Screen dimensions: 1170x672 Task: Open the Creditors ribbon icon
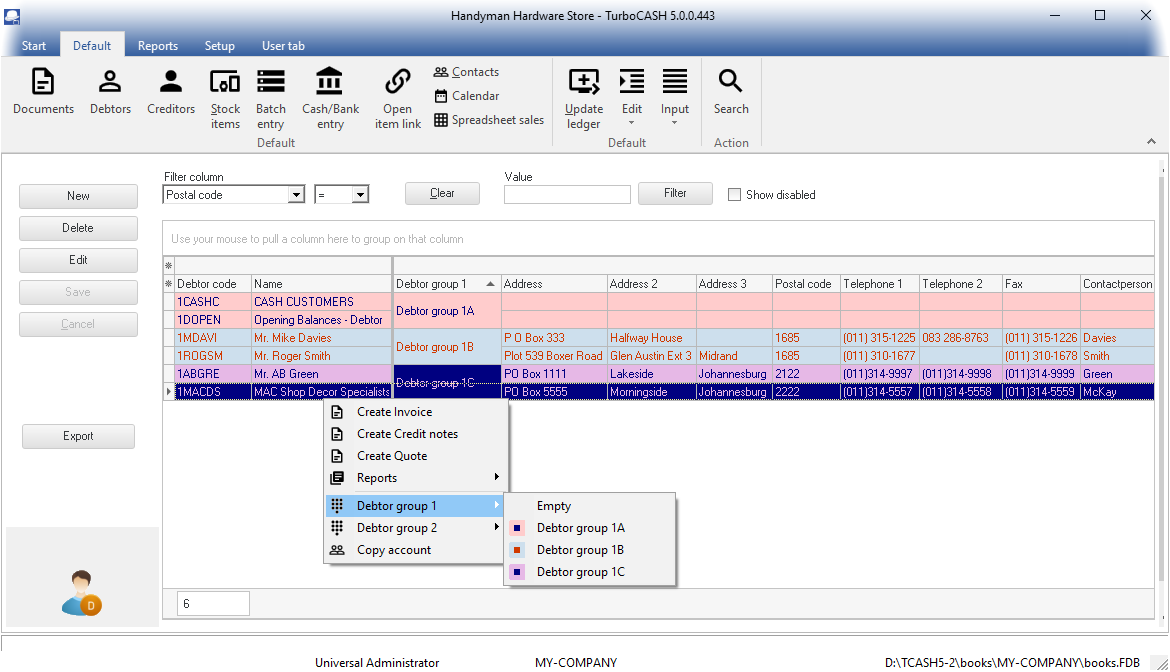click(171, 92)
